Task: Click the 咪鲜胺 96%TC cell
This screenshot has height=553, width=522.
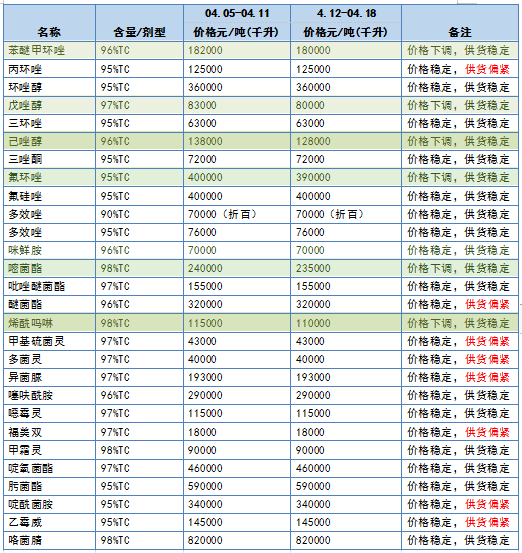Action: (139, 250)
